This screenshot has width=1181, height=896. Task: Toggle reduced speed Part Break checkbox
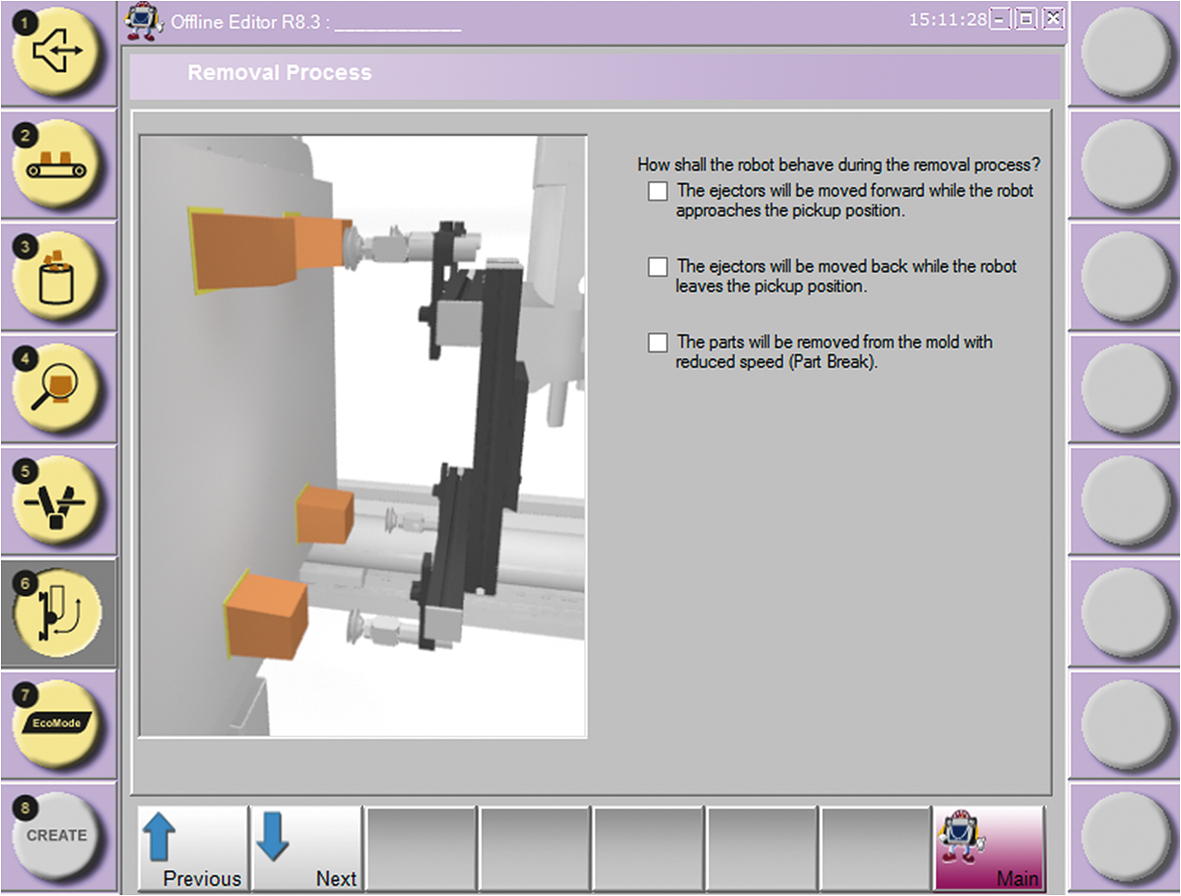(657, 343)
